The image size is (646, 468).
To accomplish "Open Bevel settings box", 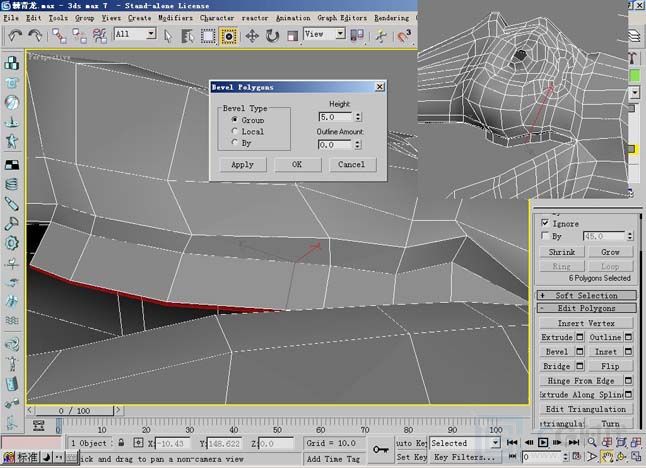I will 580,351.
